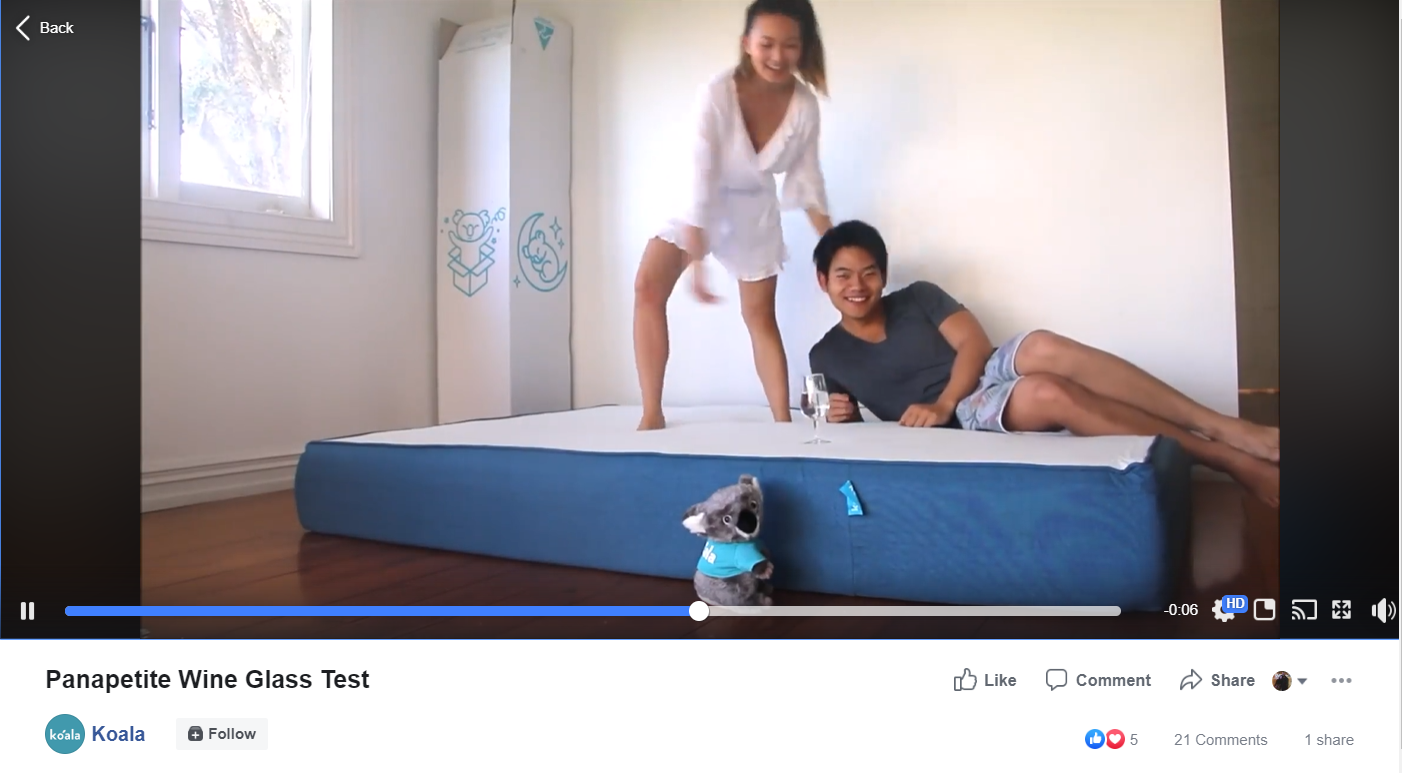The image size is (1402, 773).
Task: Share this video
Action: pos(1217,680)
